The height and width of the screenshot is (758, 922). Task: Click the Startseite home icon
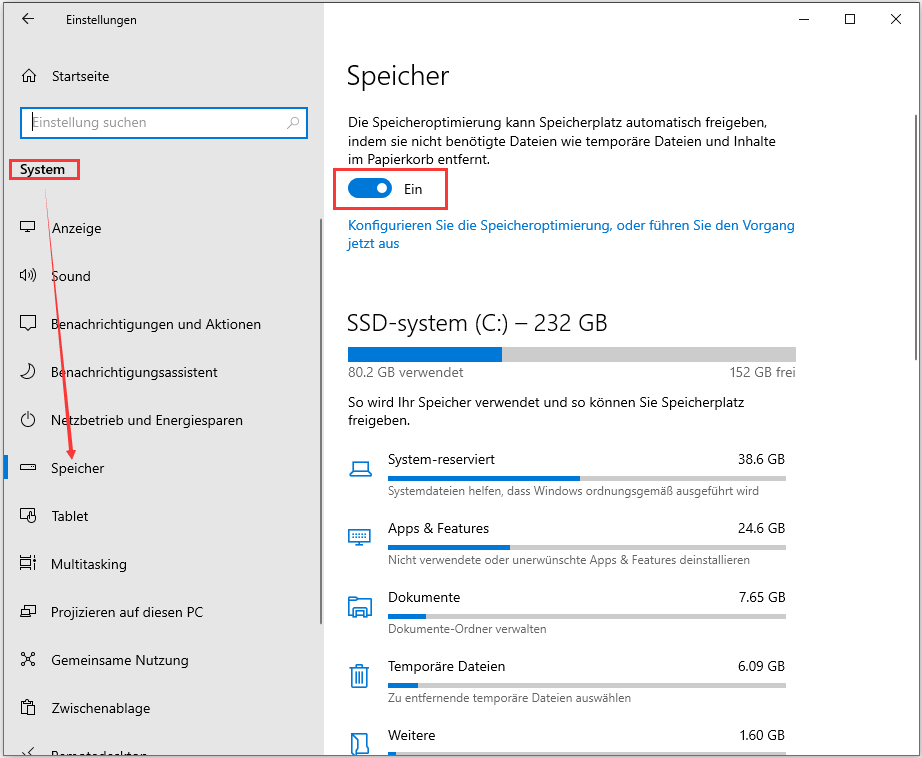[29, 76]
